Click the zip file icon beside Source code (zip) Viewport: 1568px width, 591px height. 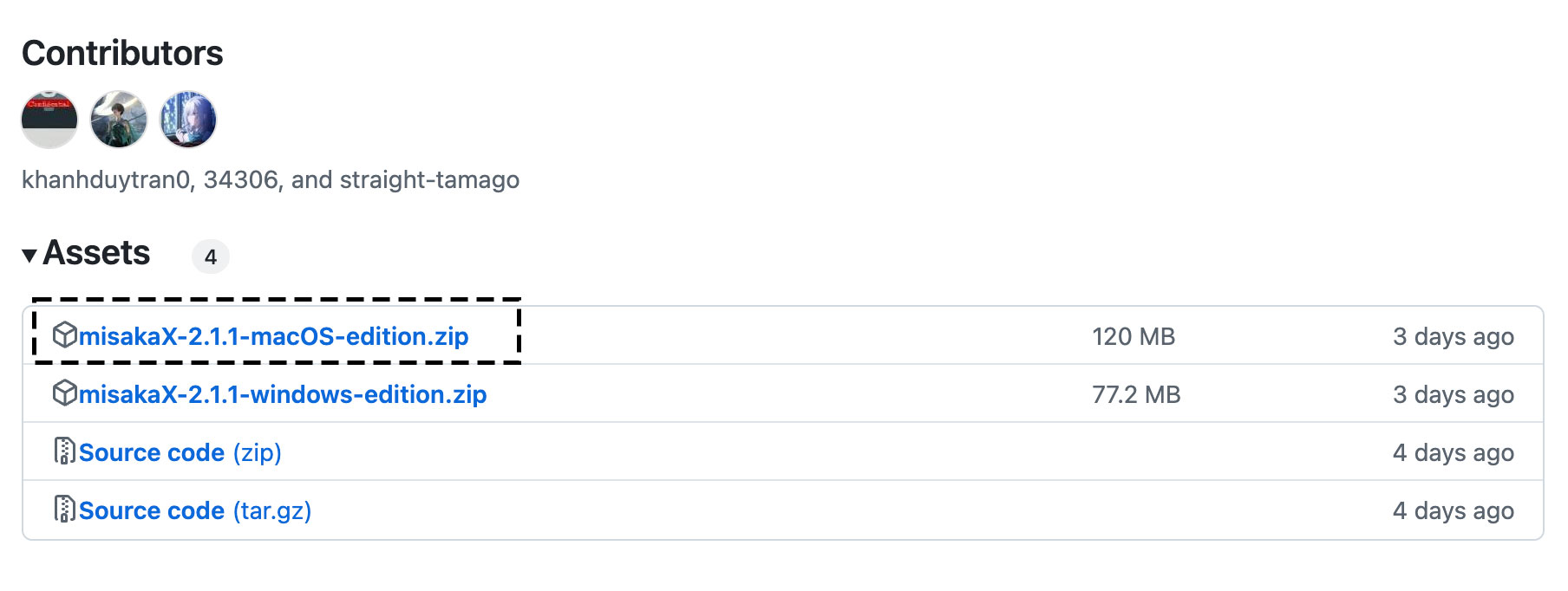coord(64,451)
